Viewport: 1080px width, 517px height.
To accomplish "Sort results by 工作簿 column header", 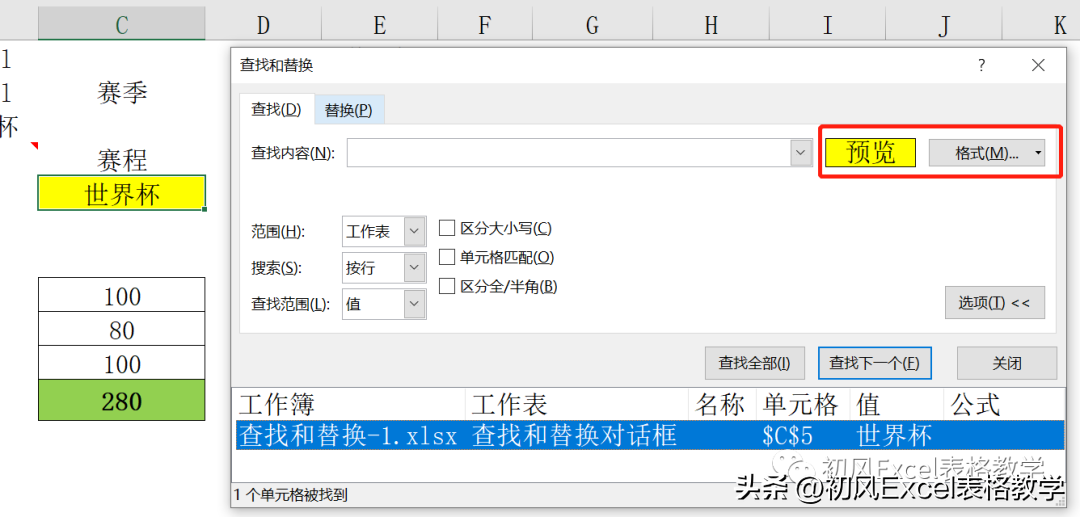I will pyautogui.click(x=349, y=405).
